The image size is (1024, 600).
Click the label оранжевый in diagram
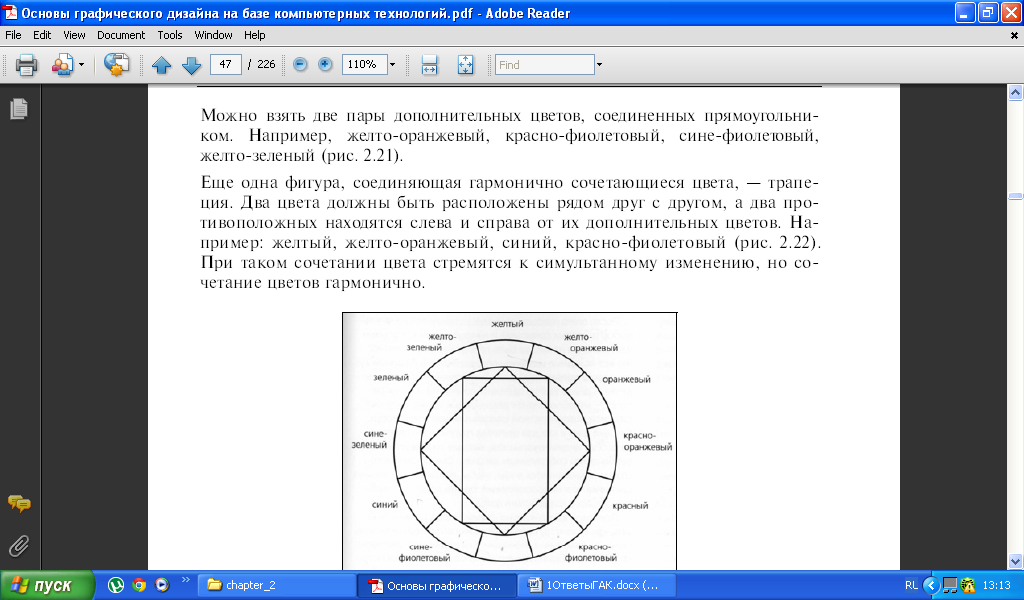(626, 379)
